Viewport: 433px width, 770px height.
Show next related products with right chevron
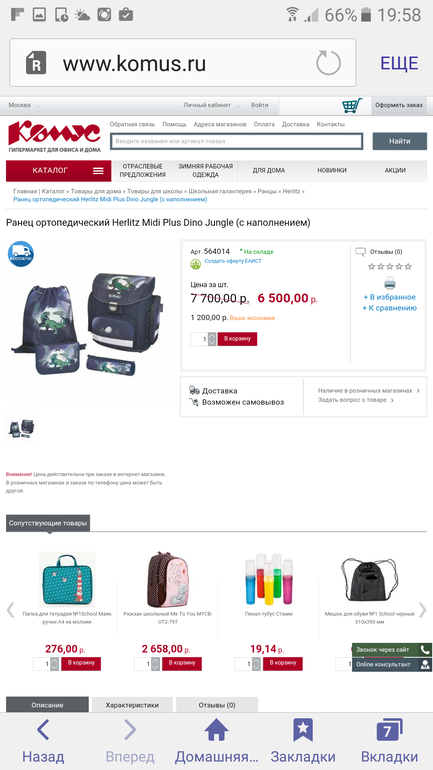click(x=422, y=610)
